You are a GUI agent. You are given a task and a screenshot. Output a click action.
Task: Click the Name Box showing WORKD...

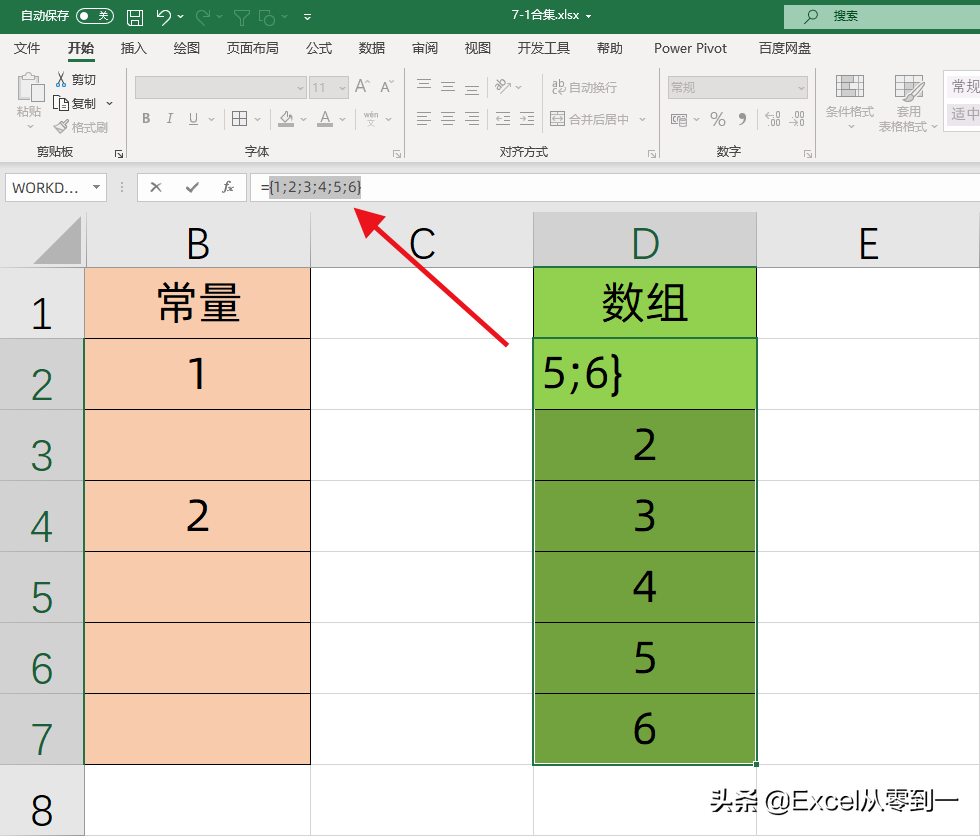[56, 187]
